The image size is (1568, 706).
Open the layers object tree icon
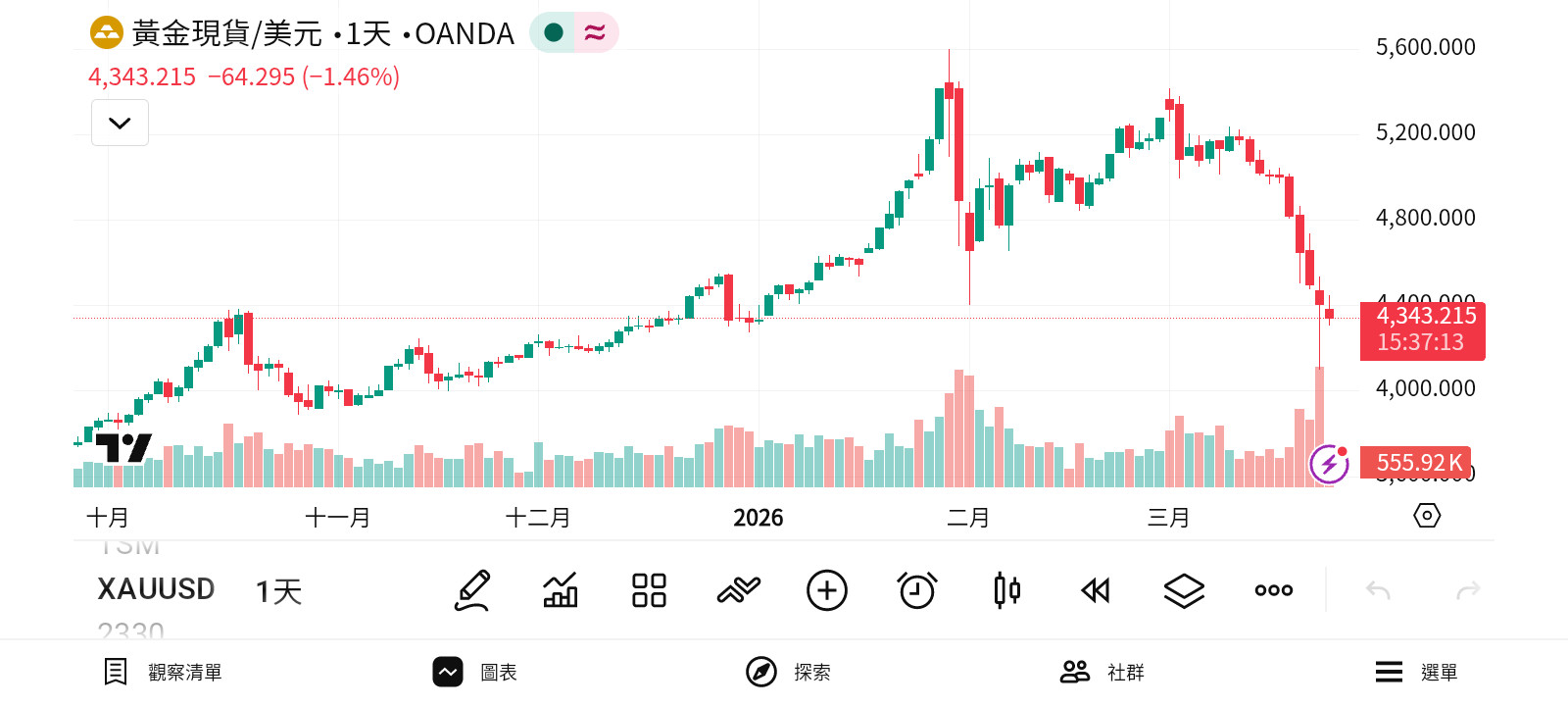click(x=1184, y=590)
